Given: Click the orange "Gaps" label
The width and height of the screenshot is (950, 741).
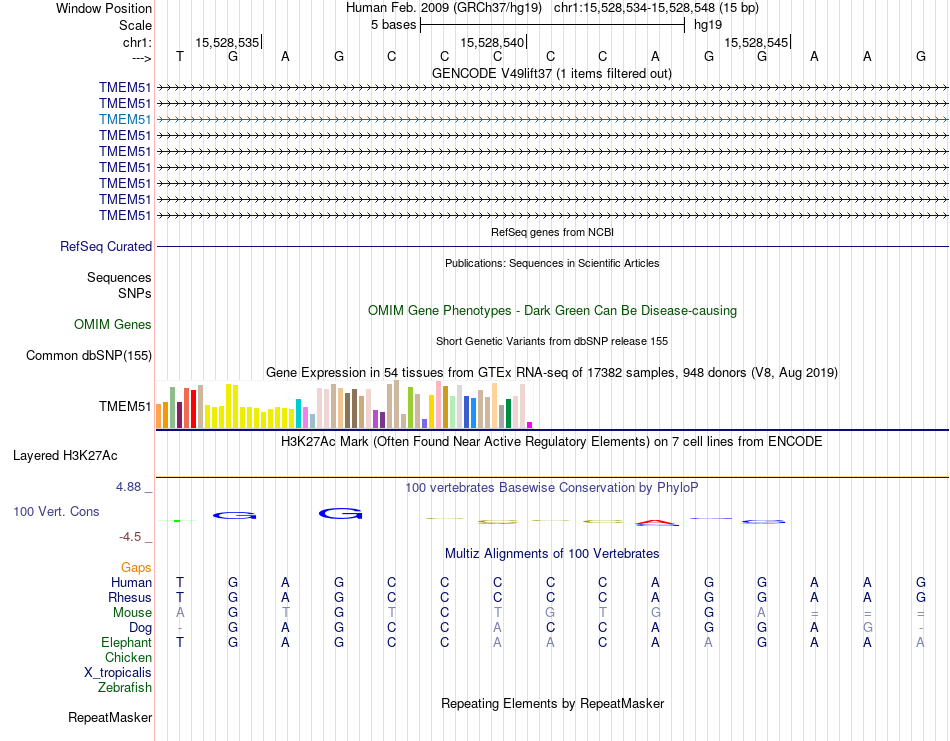Looking at the screenshot, I should 136,568.
